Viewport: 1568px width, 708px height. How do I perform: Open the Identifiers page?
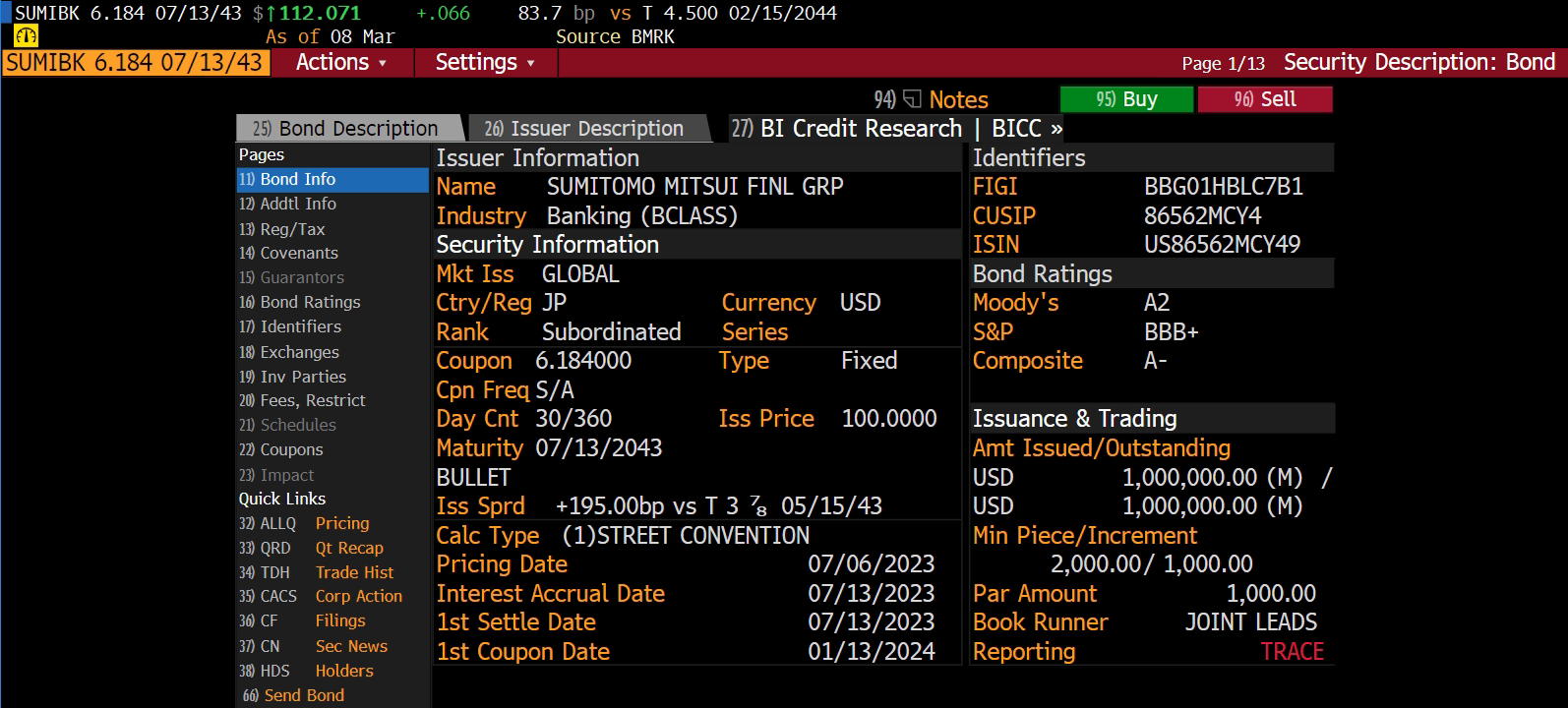coord(332,326)
